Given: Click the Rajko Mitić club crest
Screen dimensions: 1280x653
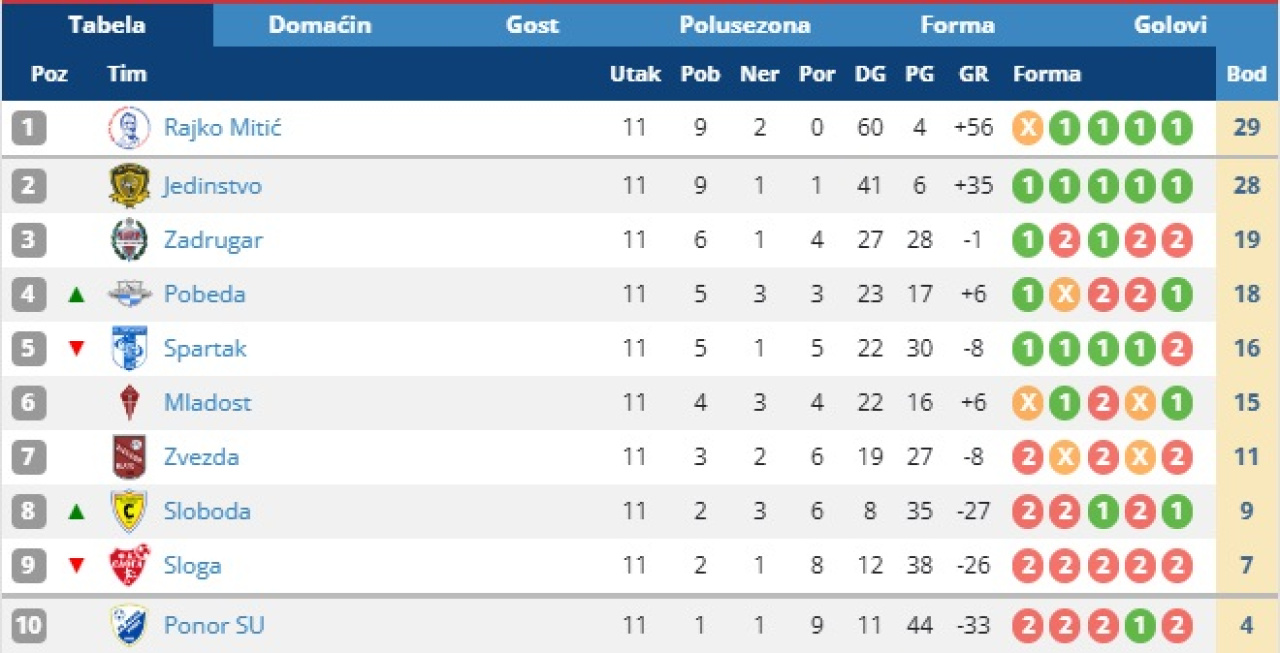Looking at the screenshot, I should [129, 128].
